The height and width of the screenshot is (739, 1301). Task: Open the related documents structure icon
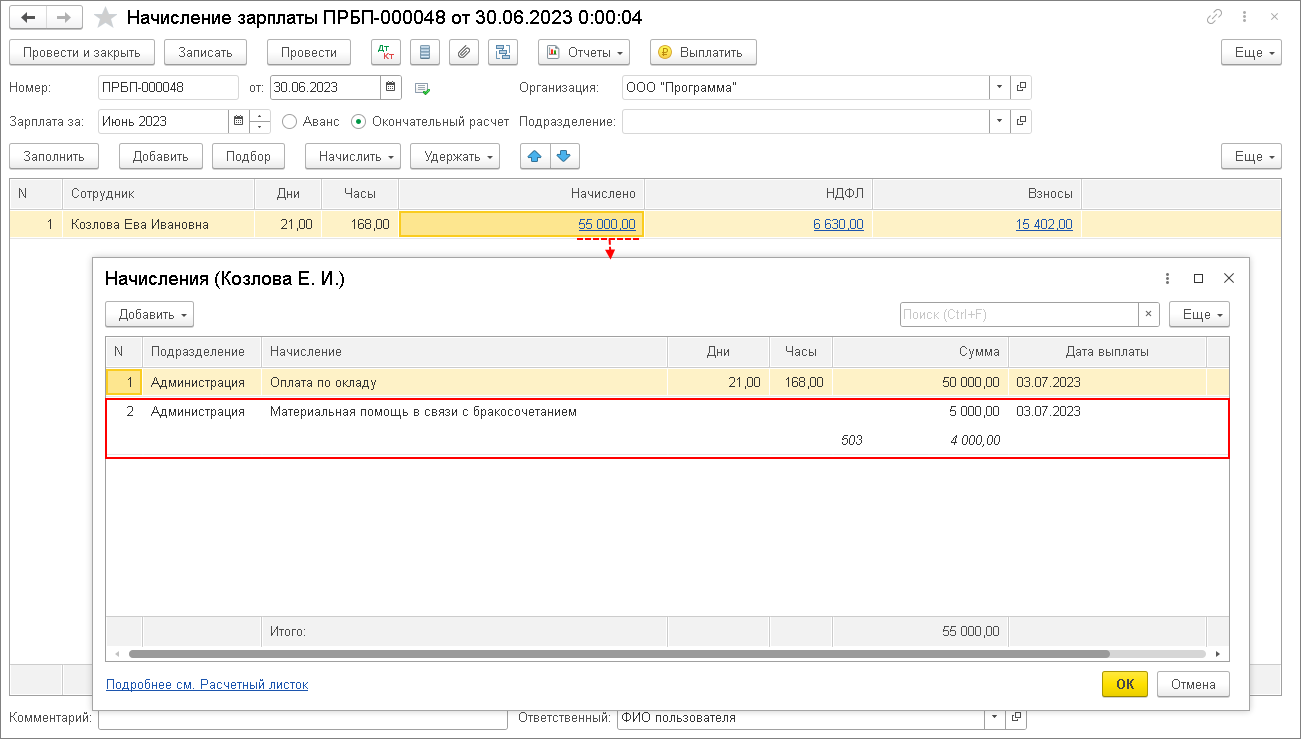(503, 53)
